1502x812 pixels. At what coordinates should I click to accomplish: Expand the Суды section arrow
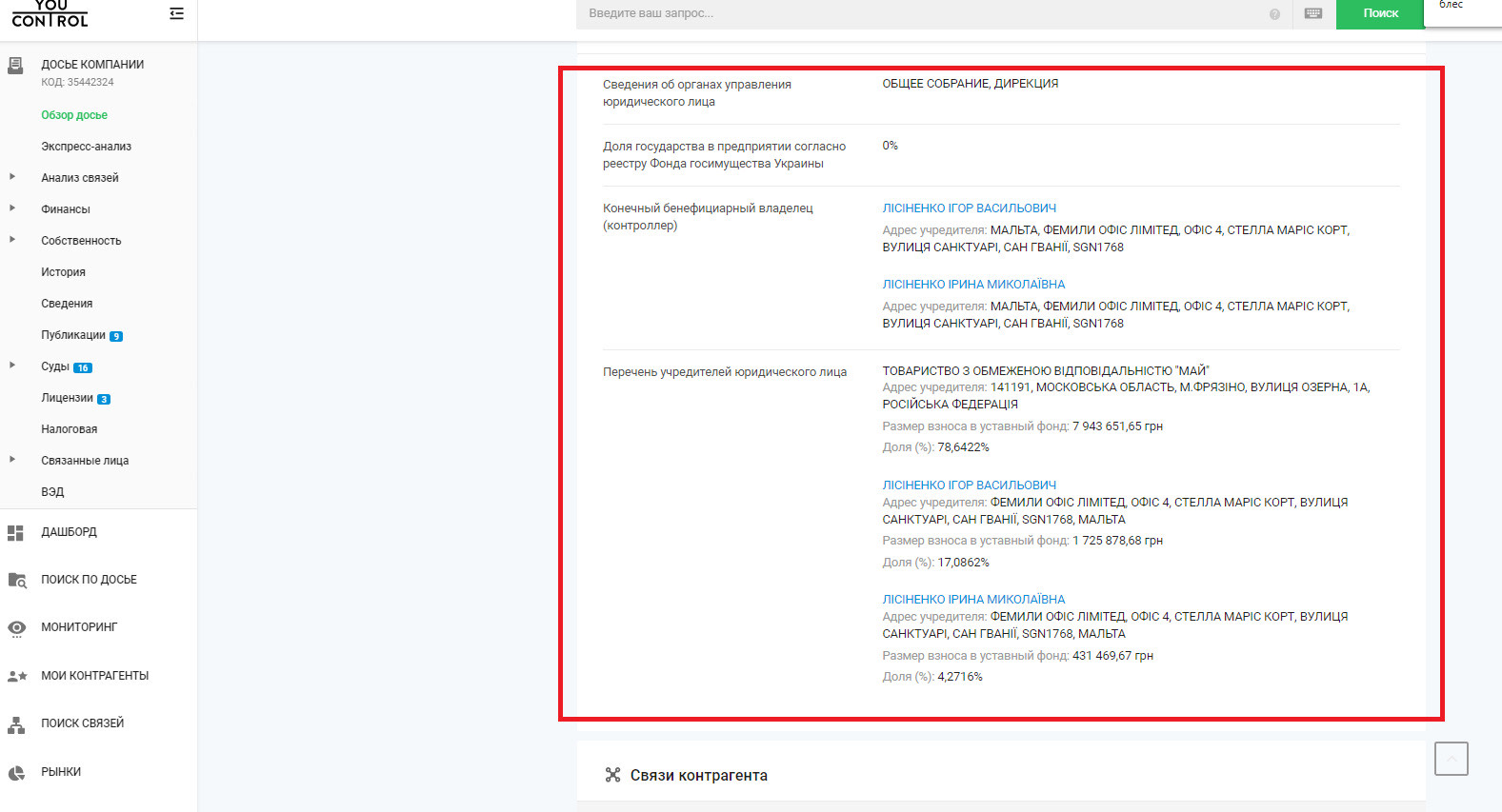coord(12,366)
